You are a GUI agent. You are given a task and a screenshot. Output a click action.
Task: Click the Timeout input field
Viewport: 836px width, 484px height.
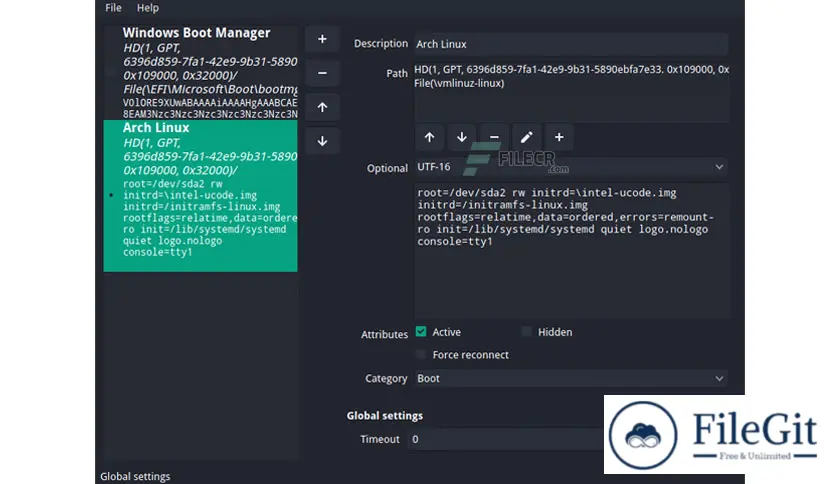[507, 439]
